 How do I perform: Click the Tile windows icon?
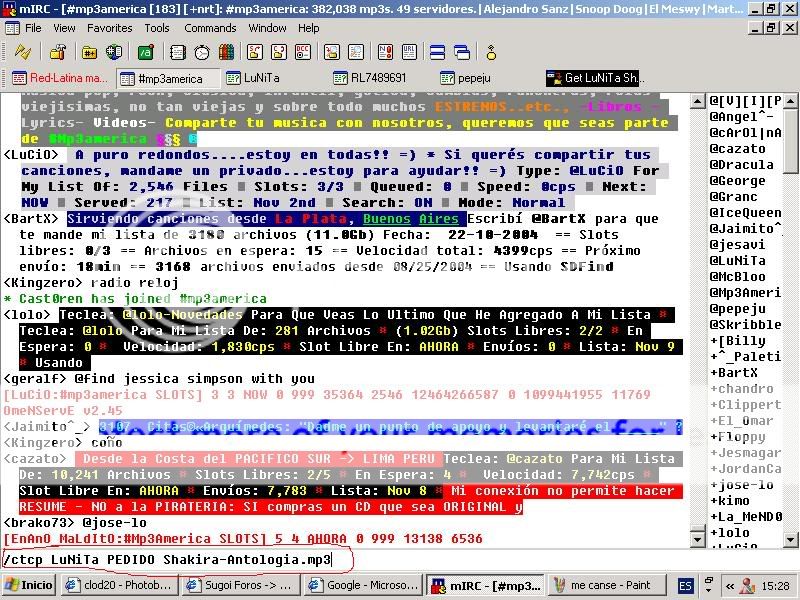pyautogui.click(x=437, y=52)
